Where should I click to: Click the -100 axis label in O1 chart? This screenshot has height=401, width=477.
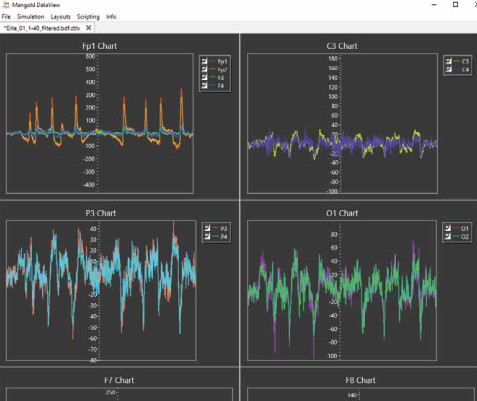(332, 356)
